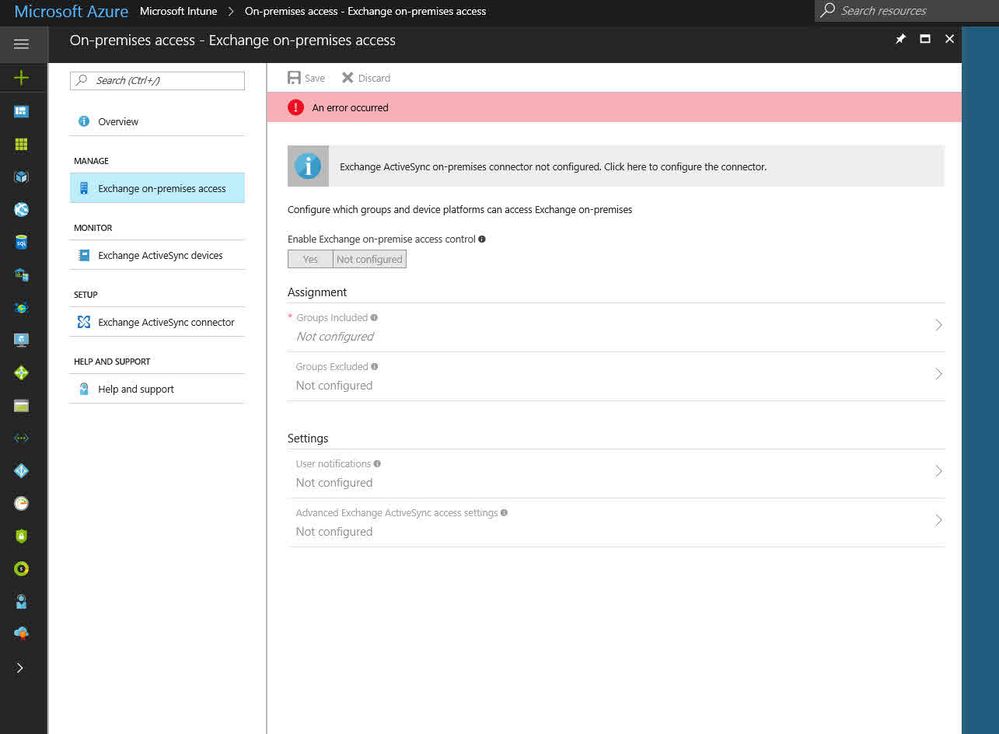Click info icon next to User notifications
This screenshot has height=734, width=999.
coord(377,464)
